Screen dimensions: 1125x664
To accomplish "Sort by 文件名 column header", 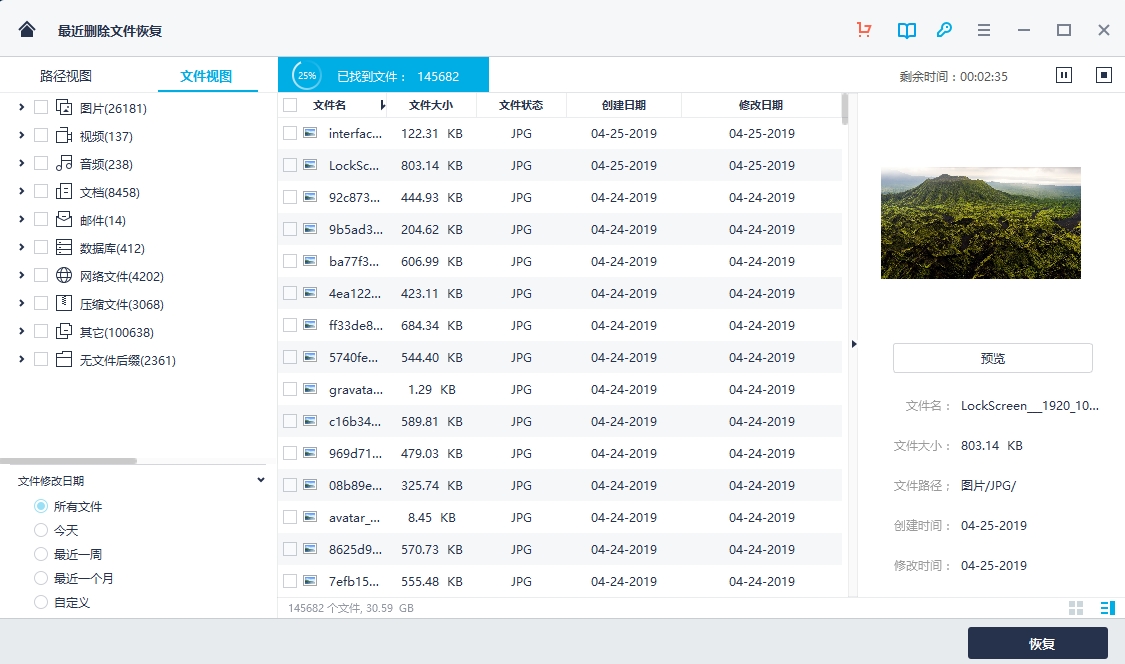I will (x=329, y=105).
